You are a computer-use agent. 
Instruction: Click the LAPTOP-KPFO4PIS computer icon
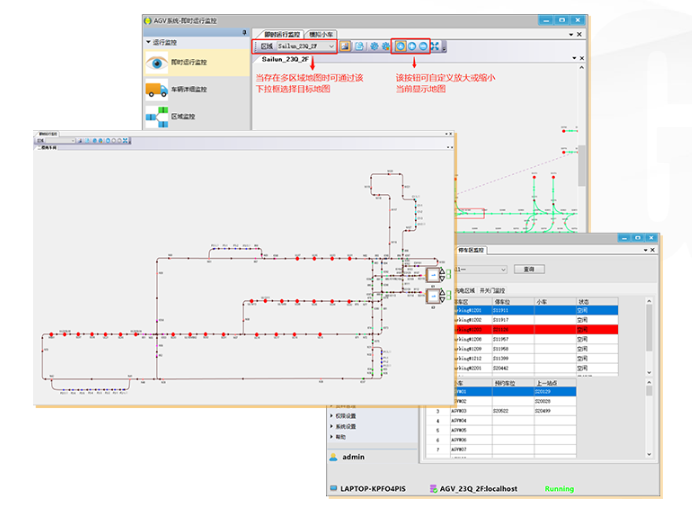pyautogui.click(x=332, y=488)
